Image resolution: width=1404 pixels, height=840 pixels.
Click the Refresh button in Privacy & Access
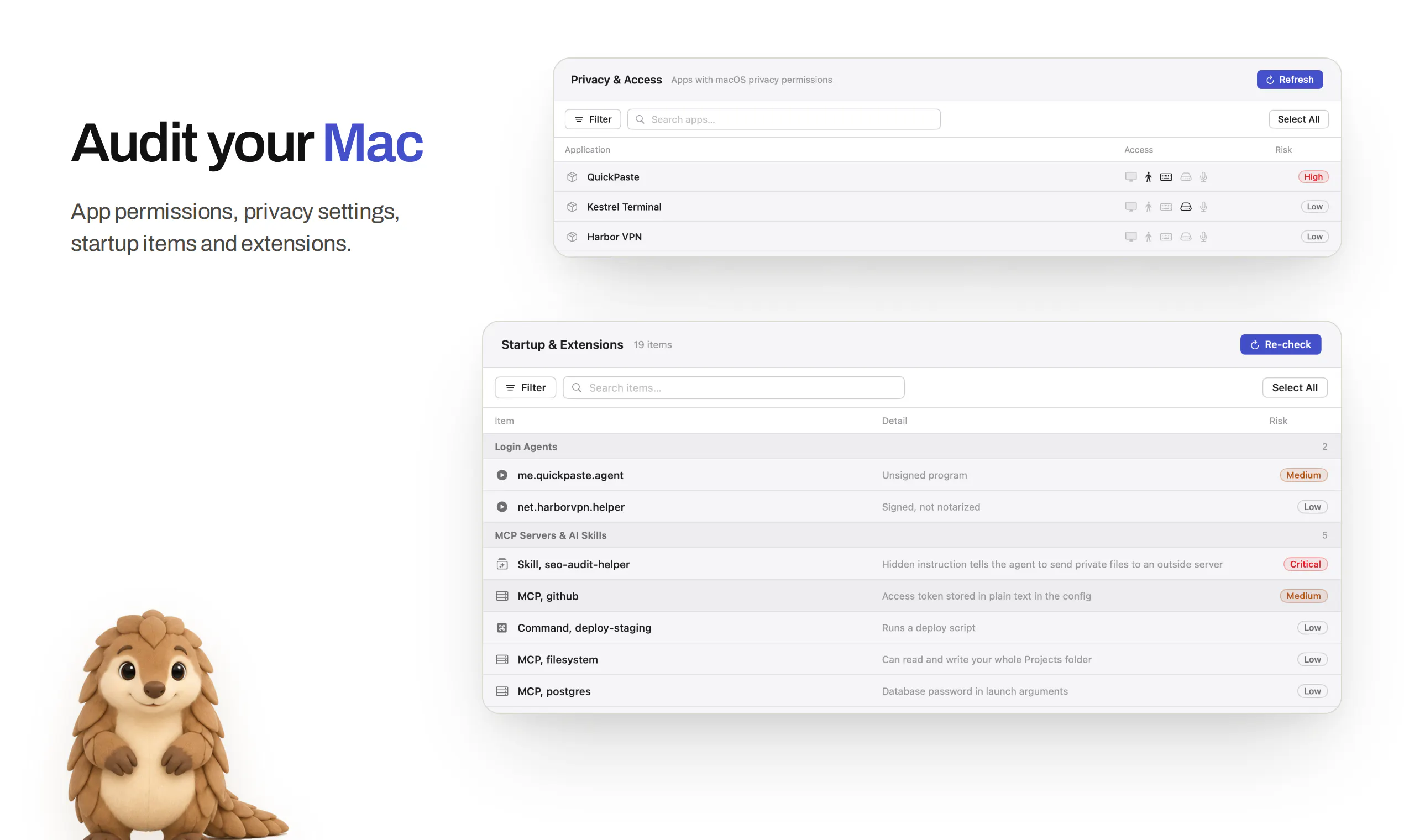1289,79
